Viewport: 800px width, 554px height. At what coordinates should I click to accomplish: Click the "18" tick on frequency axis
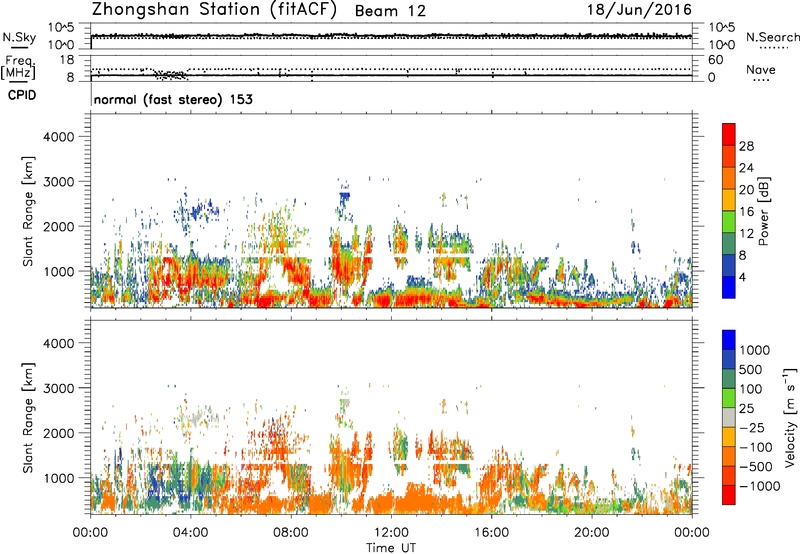[67, 60]
